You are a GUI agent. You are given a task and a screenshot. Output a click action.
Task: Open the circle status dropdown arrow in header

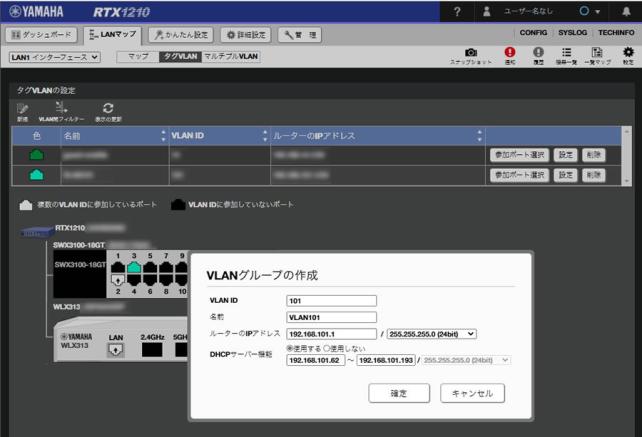coord(597,12)
